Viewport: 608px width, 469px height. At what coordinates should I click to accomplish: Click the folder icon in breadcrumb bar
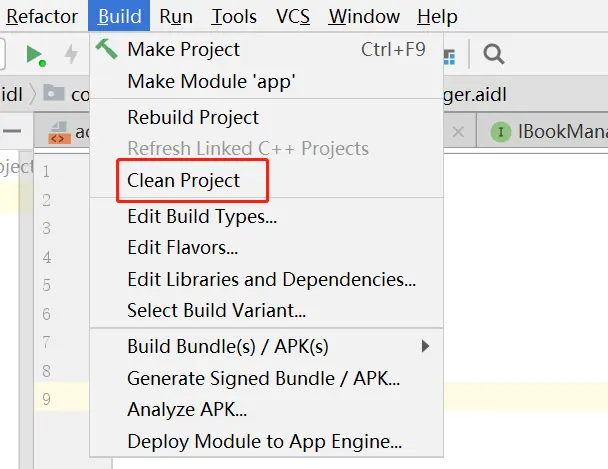pyautogui.click(x=53, y=93)
